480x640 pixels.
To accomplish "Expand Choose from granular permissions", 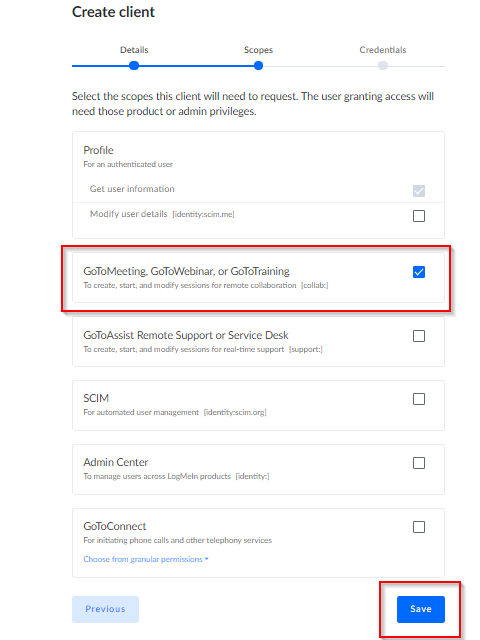I will 143,559.
